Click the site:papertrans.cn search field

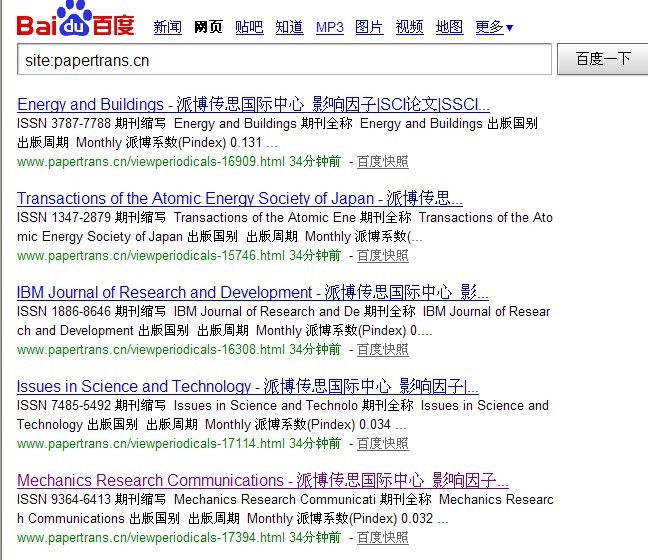pyautogui.click(x=284, y=60)
